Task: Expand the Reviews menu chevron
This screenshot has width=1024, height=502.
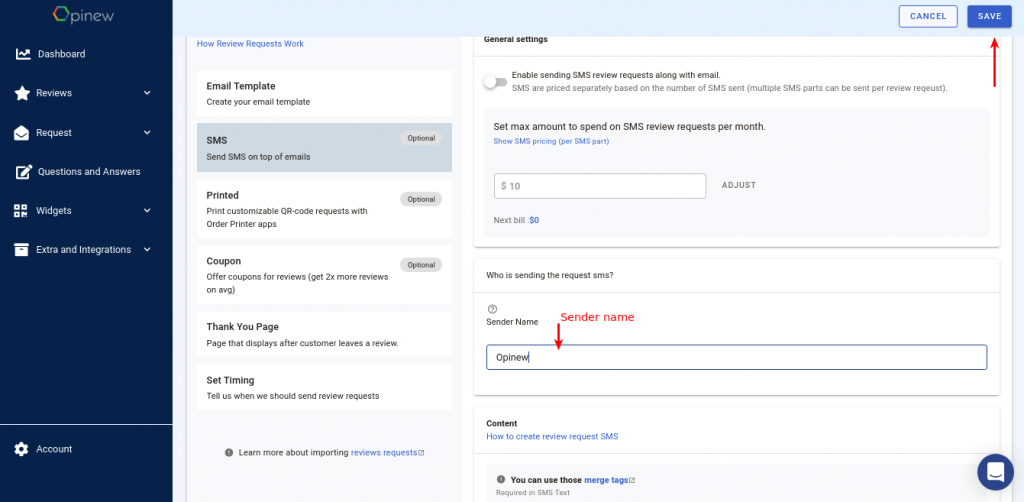Action: click(147, 93)
